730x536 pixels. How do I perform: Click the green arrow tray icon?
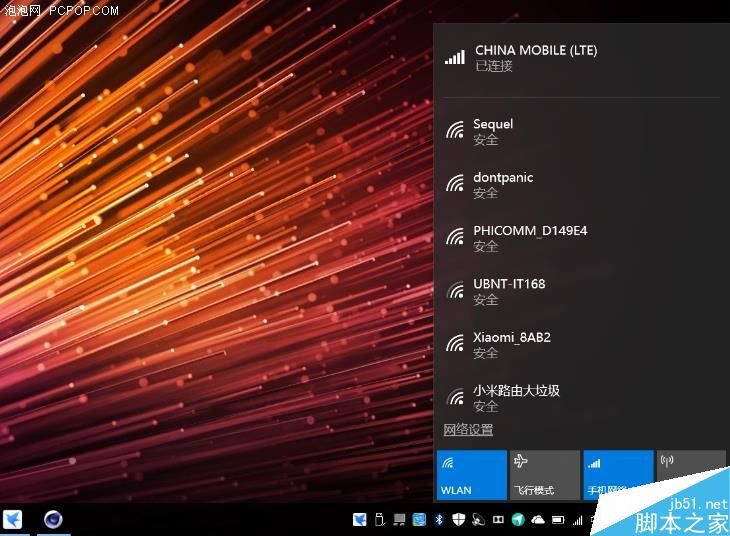click(x=518, y=520)
